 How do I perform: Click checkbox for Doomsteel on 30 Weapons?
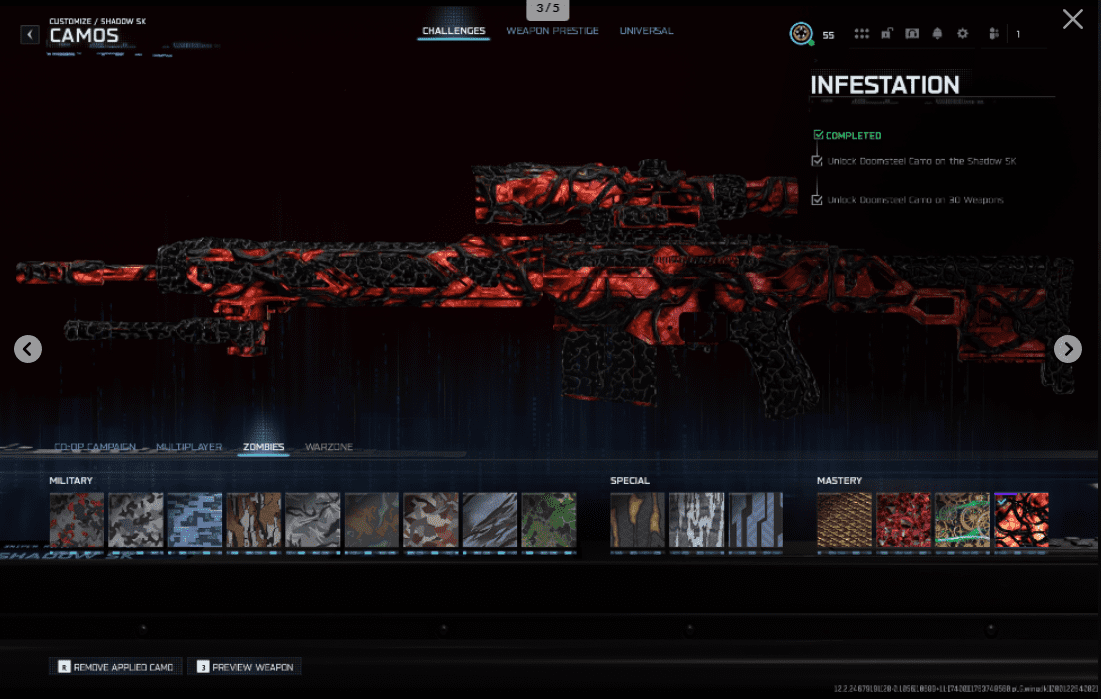point(817,200)
